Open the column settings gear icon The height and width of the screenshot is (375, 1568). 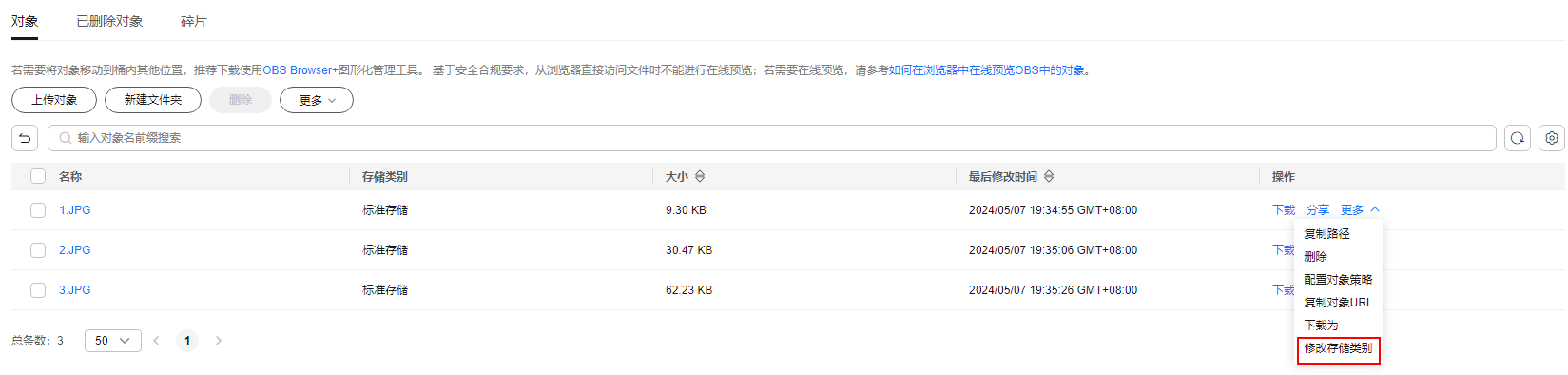[1552, 138]
